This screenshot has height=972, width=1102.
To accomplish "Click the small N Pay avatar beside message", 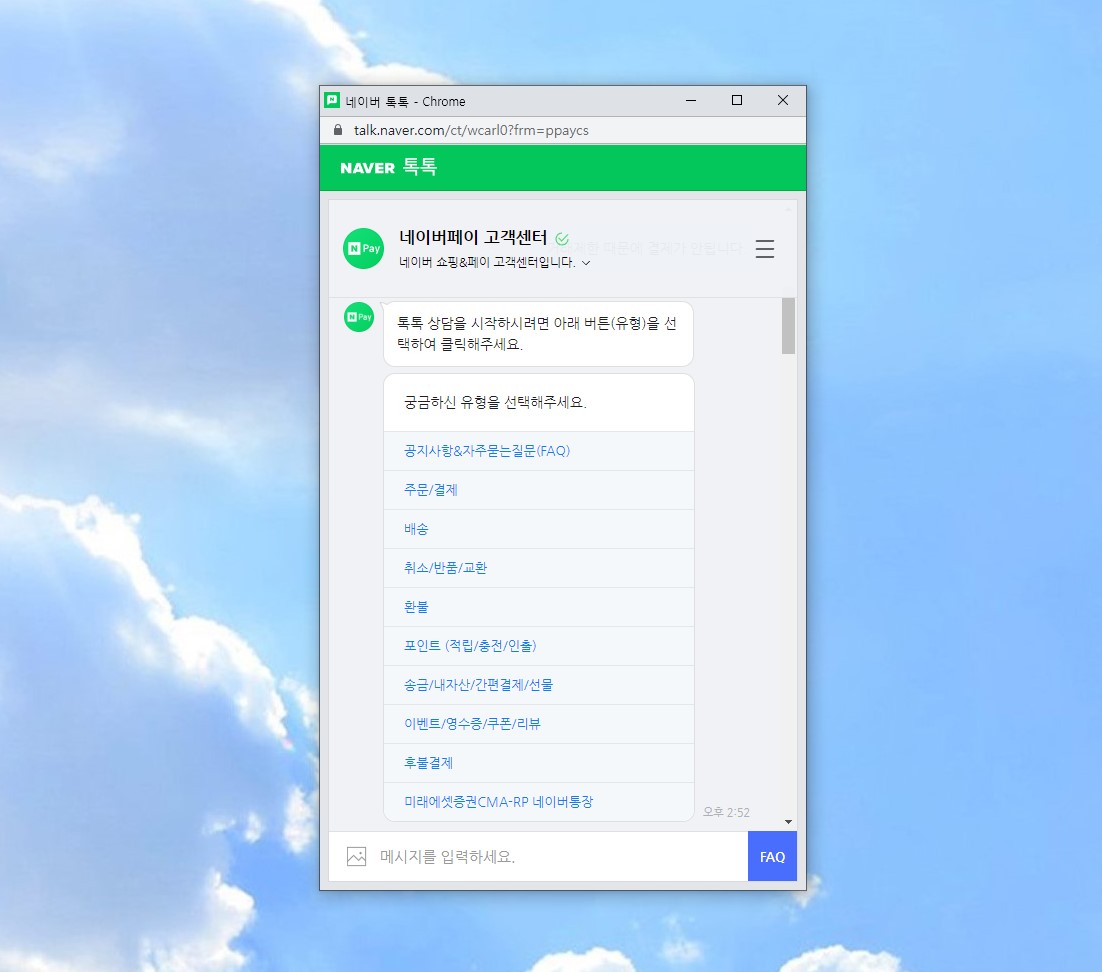I will [359, 317].
